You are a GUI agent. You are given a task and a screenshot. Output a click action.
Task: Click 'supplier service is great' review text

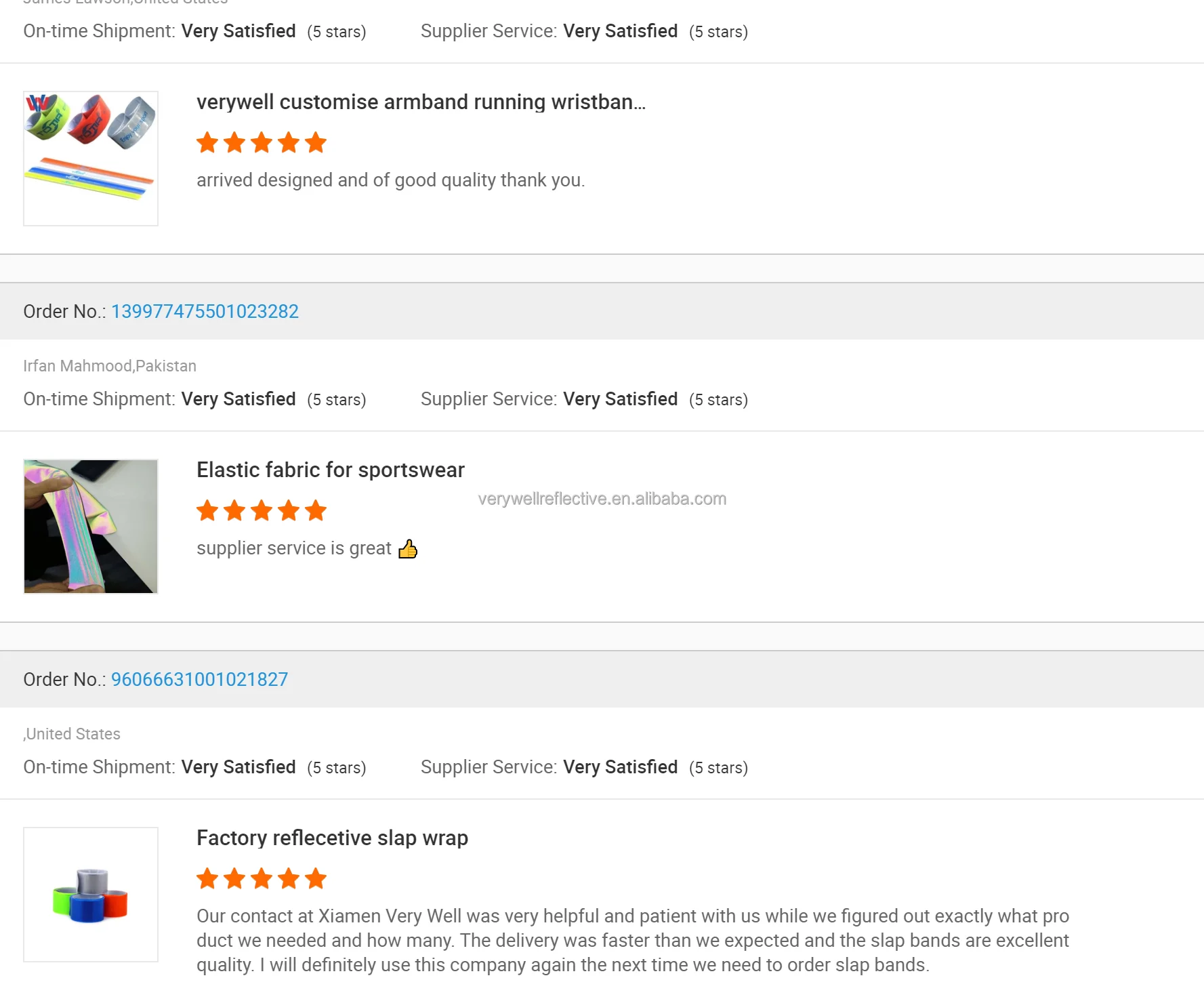pyautogui.click(x=293, y=548)
